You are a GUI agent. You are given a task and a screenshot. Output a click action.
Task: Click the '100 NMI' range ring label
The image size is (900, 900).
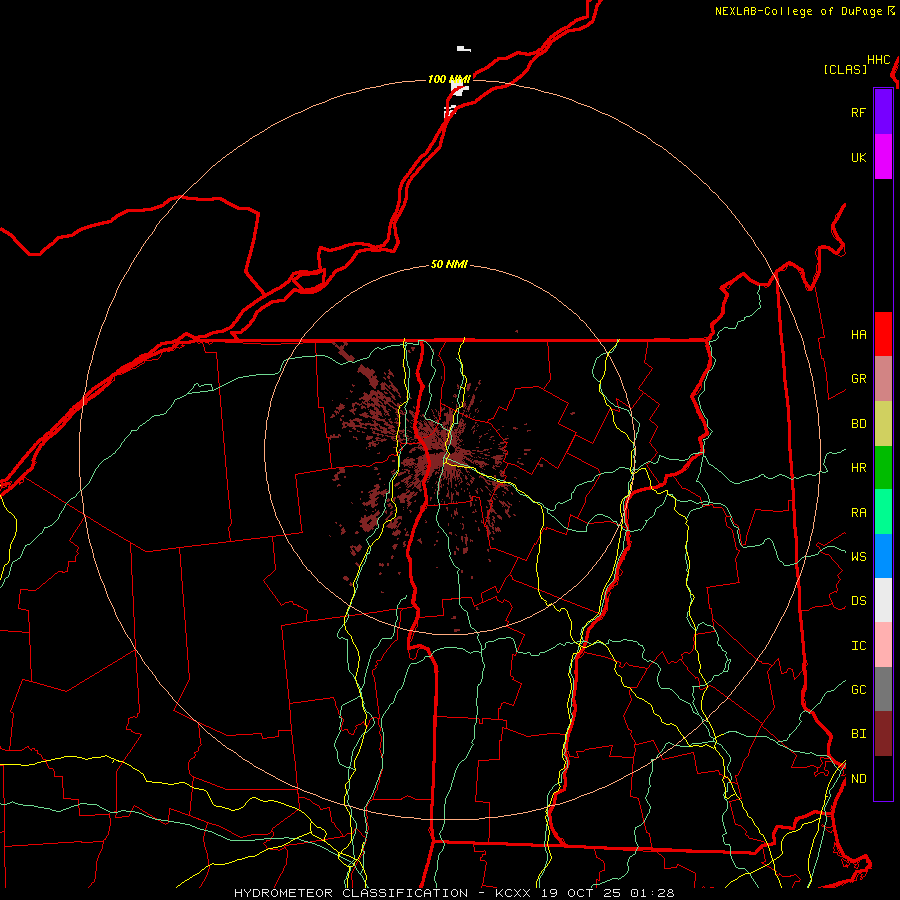click(449, 79)
